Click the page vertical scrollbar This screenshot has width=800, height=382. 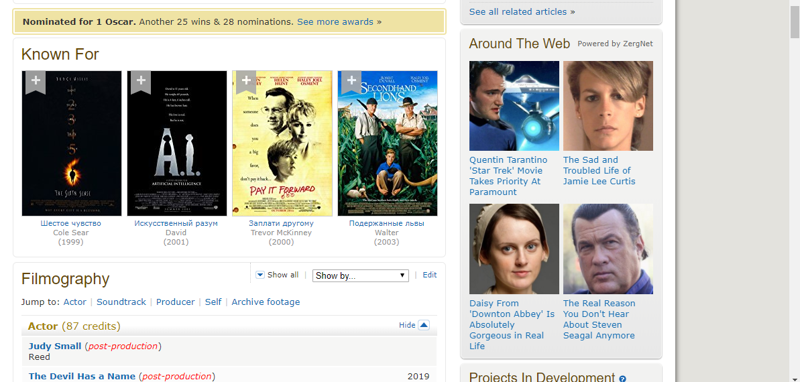tap(795, 191)
